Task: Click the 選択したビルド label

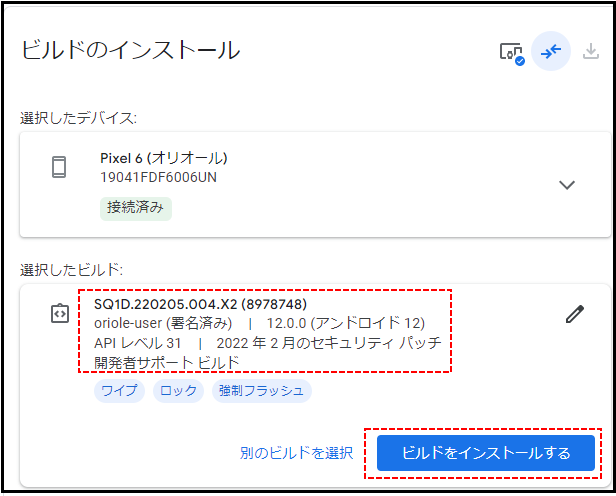Action: coord(71,270)
